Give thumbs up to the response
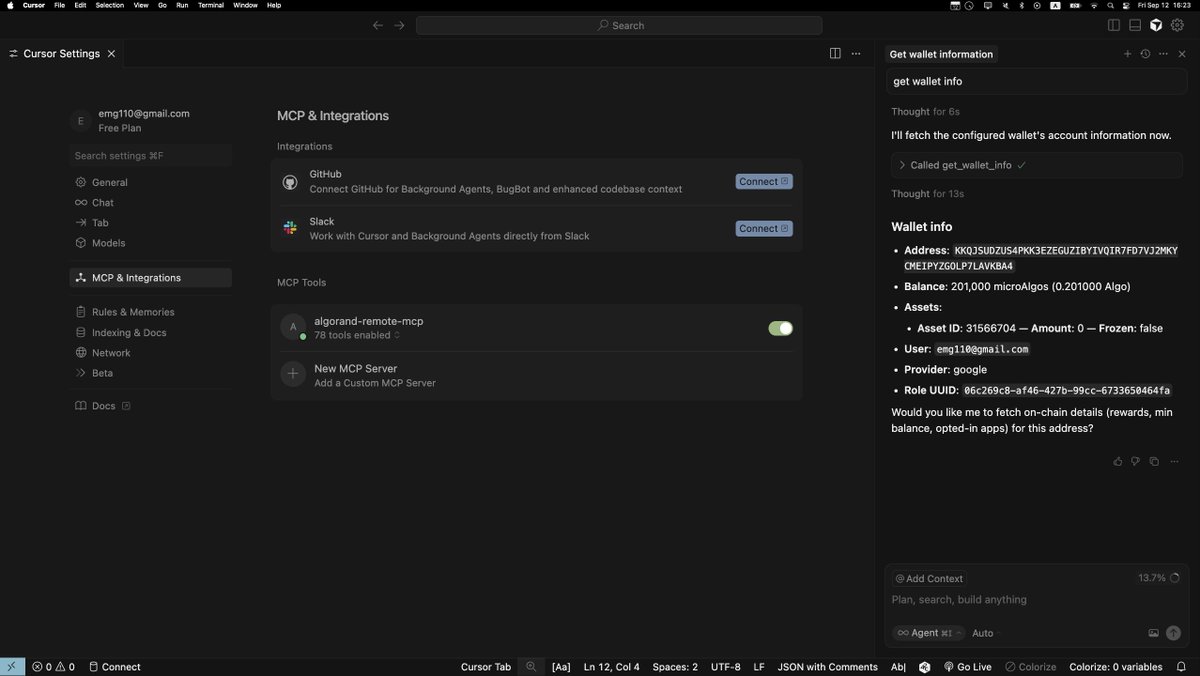 coord(1118,461)
